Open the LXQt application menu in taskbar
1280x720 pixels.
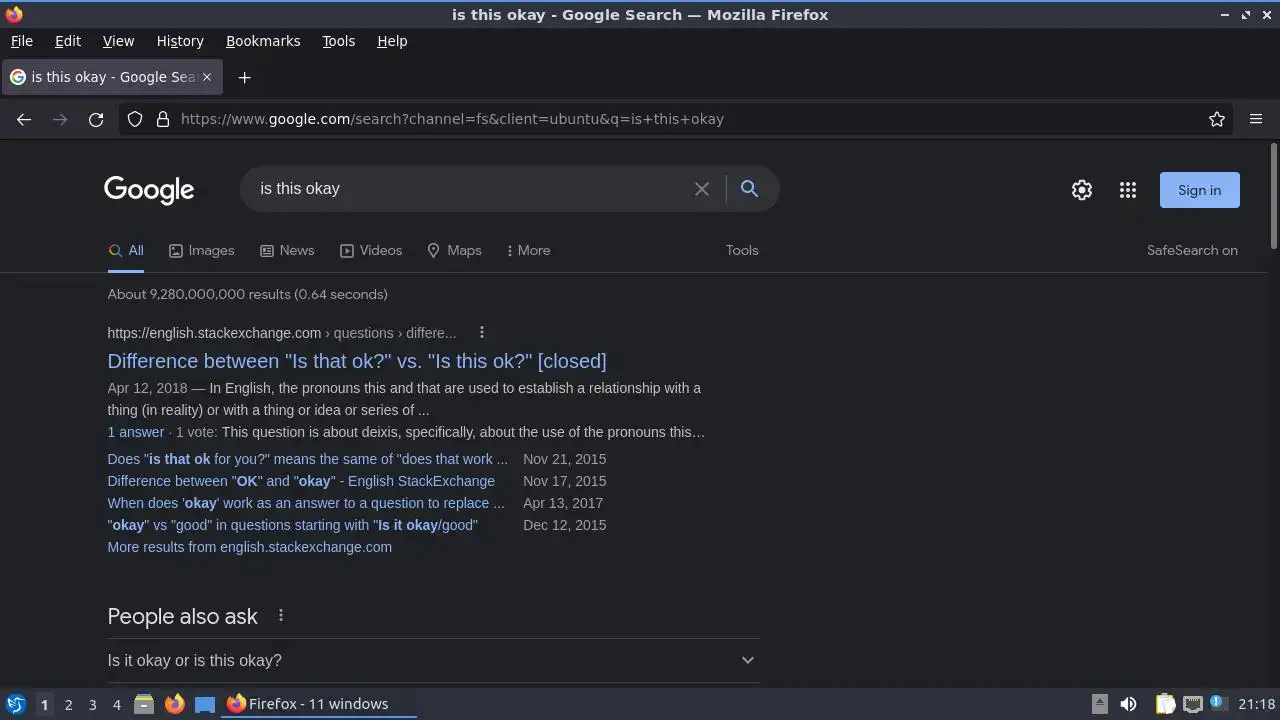pyautogui.click(x=16, y=704)
